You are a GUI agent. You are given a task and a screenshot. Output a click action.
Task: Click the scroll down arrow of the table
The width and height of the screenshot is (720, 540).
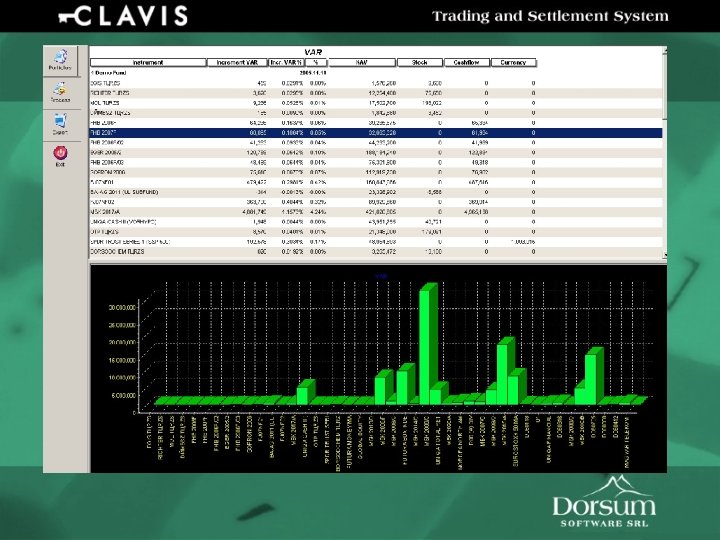click(x=664, y=254)
